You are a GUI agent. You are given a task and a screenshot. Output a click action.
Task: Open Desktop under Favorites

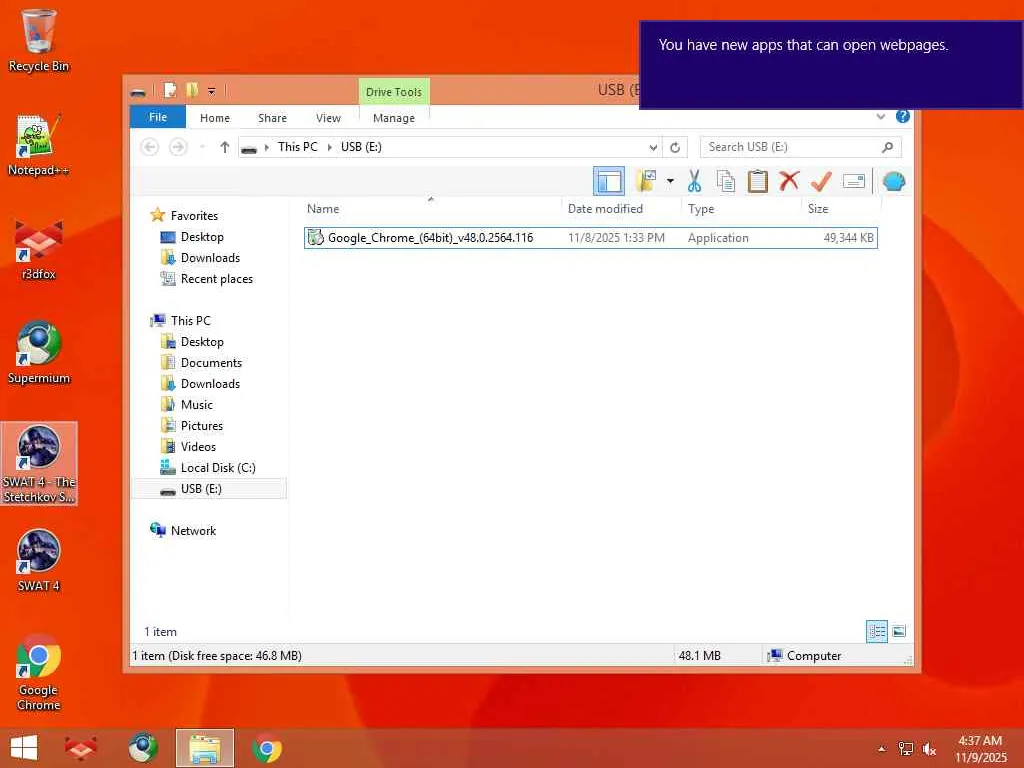(x=202, y=236)
